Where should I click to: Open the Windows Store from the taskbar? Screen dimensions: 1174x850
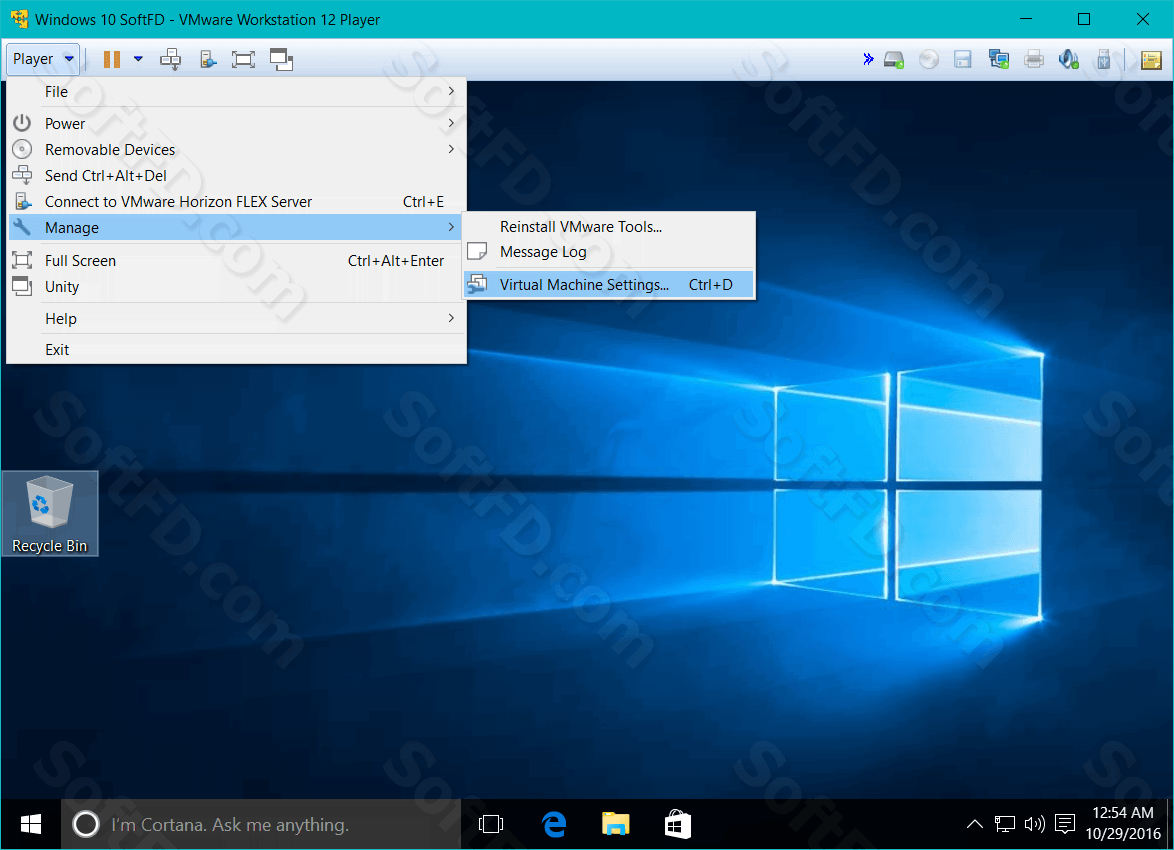[x=678, y=825]
